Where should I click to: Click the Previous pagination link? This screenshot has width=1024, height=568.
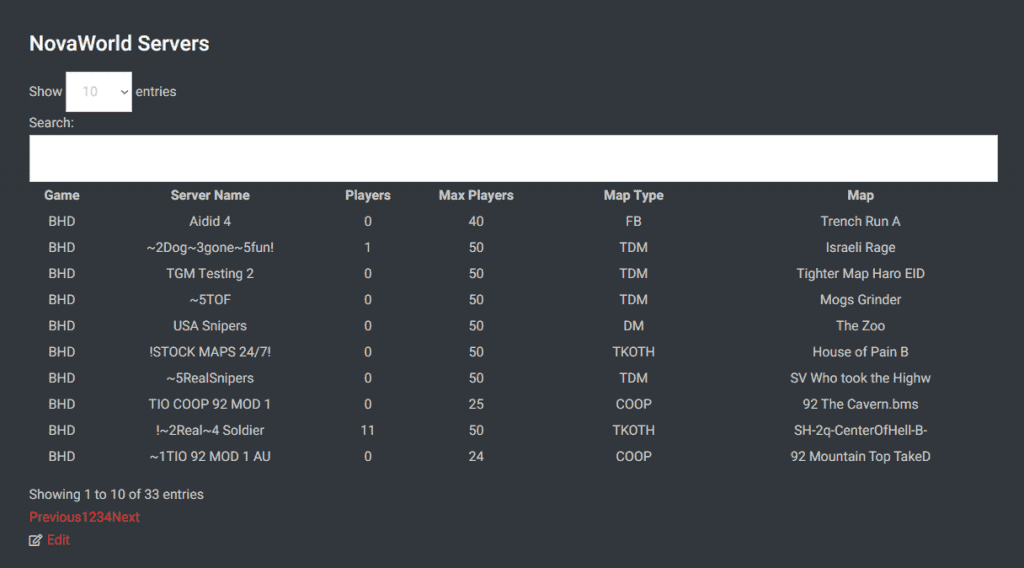coord(55,517)
